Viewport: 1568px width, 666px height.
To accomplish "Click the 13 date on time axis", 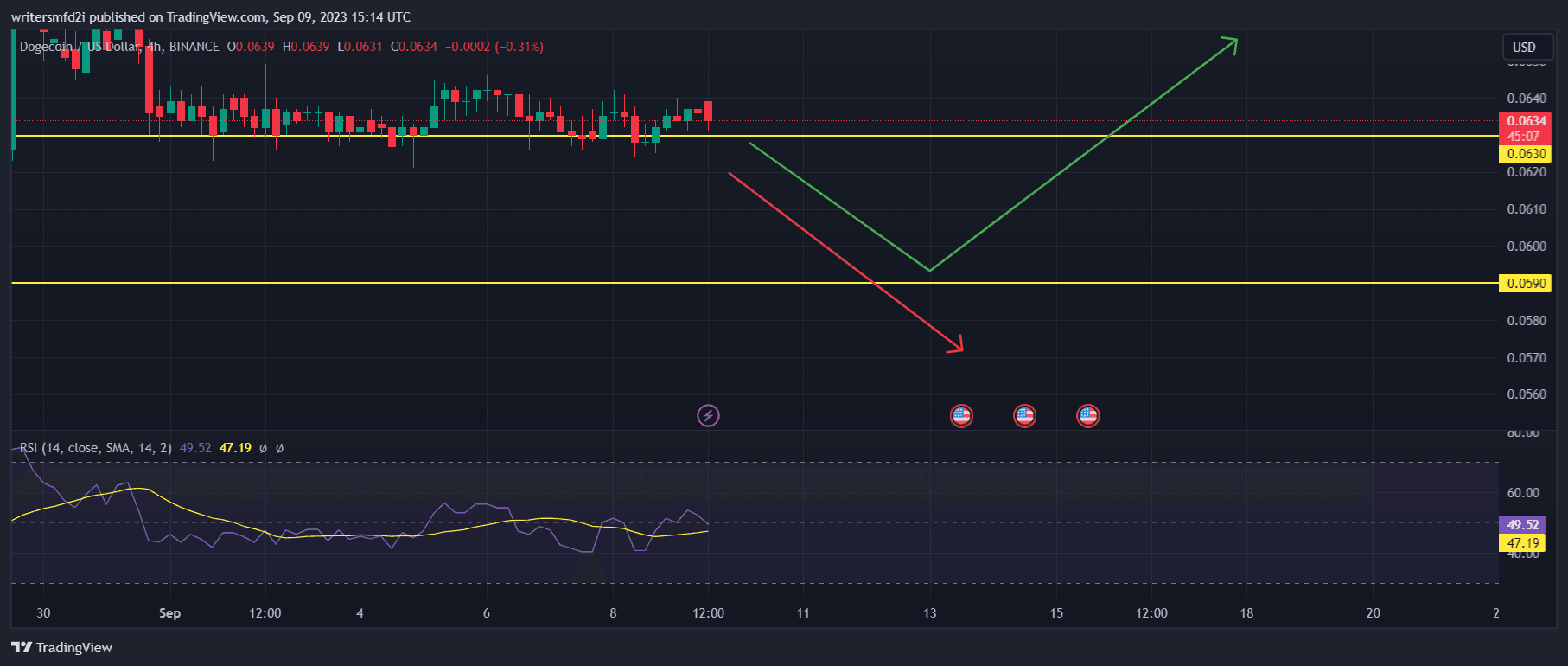I will 929,613.
